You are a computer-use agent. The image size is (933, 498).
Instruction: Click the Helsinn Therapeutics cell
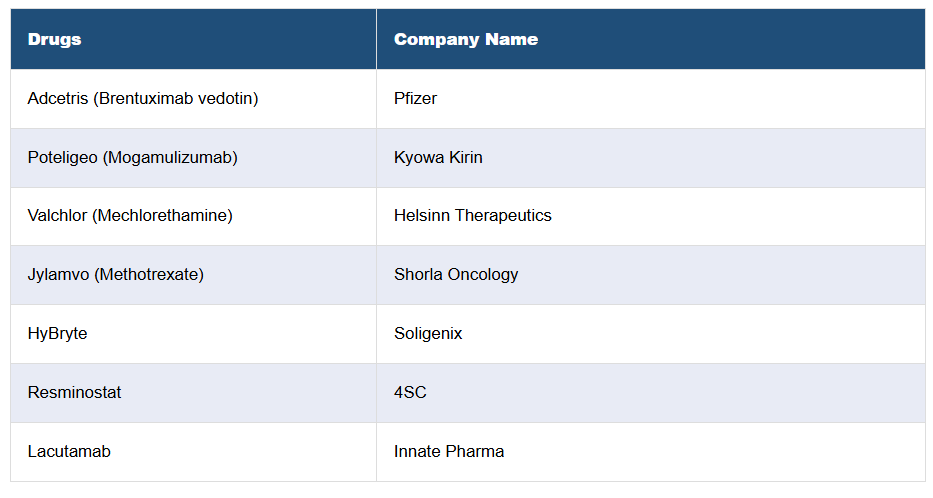point(472,216)
